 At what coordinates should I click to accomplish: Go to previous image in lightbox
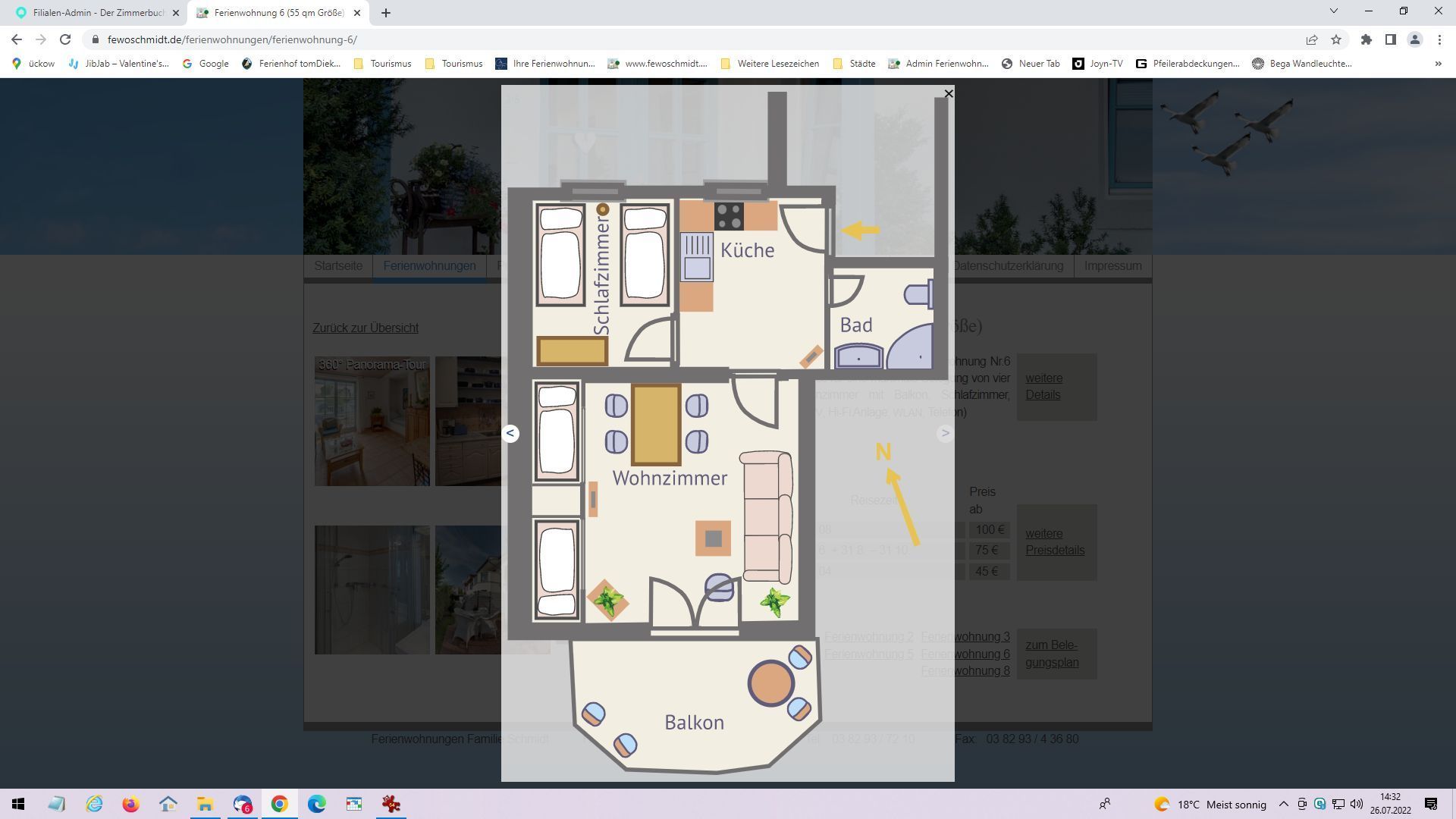click(510, 433)
